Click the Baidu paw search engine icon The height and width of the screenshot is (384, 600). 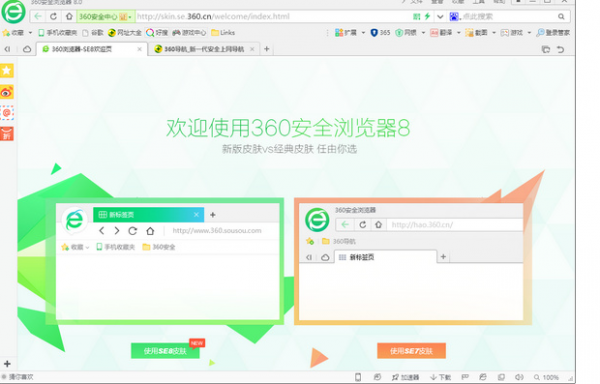pyautogui.click(x=454, y=16)
